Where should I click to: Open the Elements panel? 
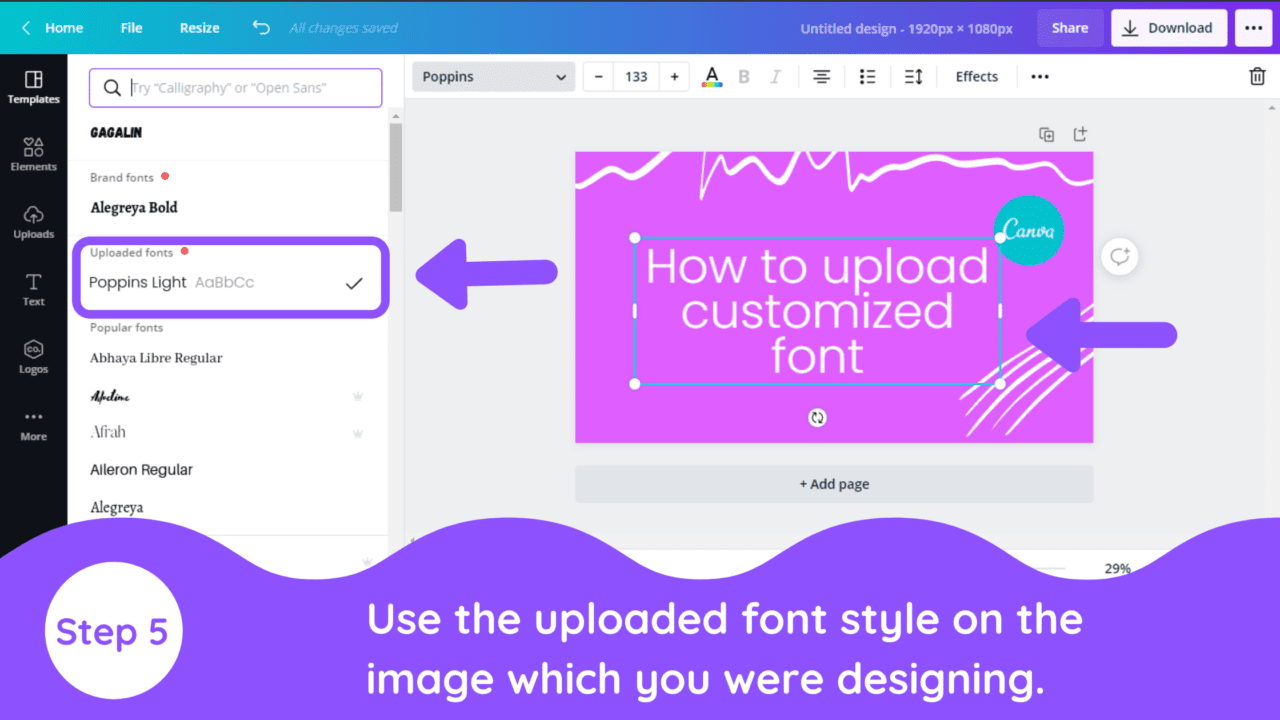(x=33, y=155)
